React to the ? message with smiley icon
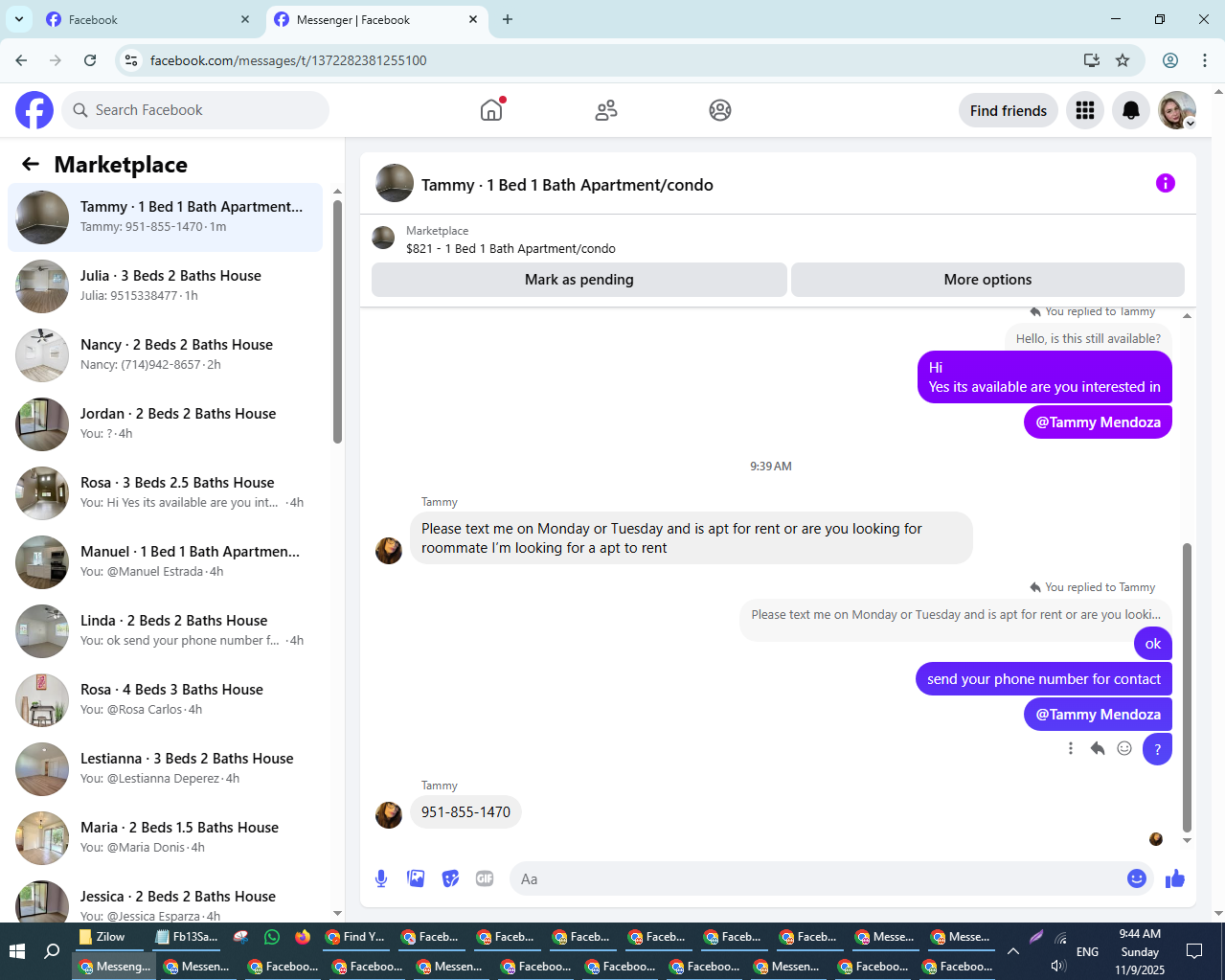Image resolution: width=1225 pixels, height=980 pixels. (1124, 748)
